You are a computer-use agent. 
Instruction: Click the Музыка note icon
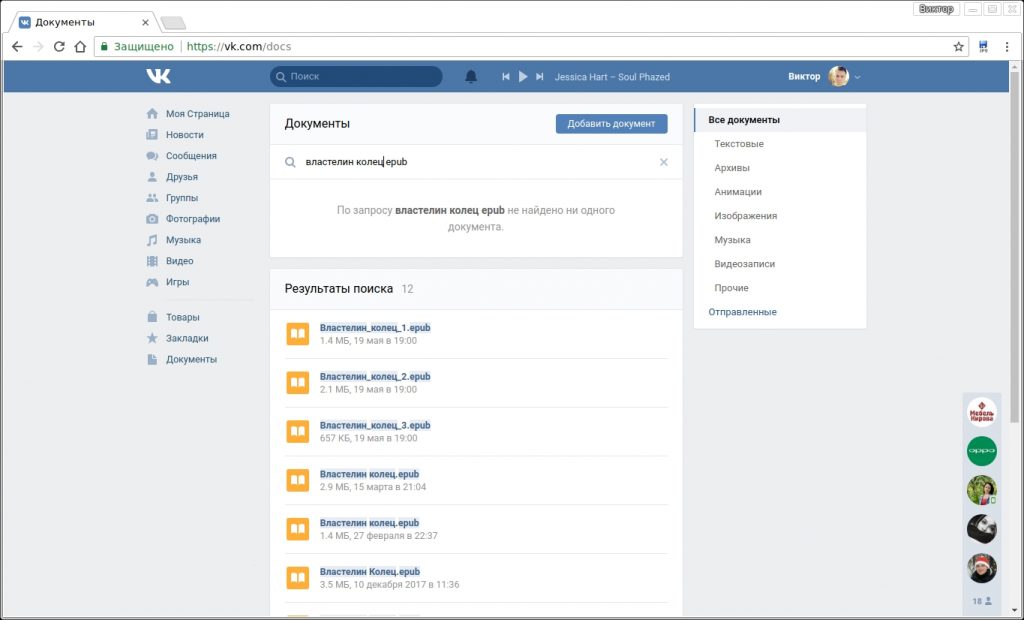tap(152, 240)
